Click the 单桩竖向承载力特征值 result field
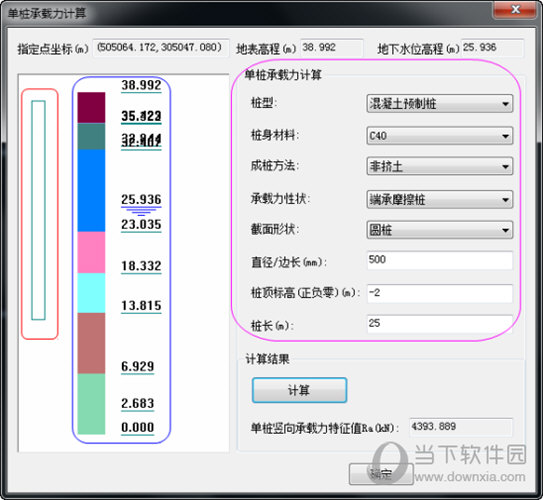Image resolution: width=543 pixels, height=500 pixels. (461, 427)
